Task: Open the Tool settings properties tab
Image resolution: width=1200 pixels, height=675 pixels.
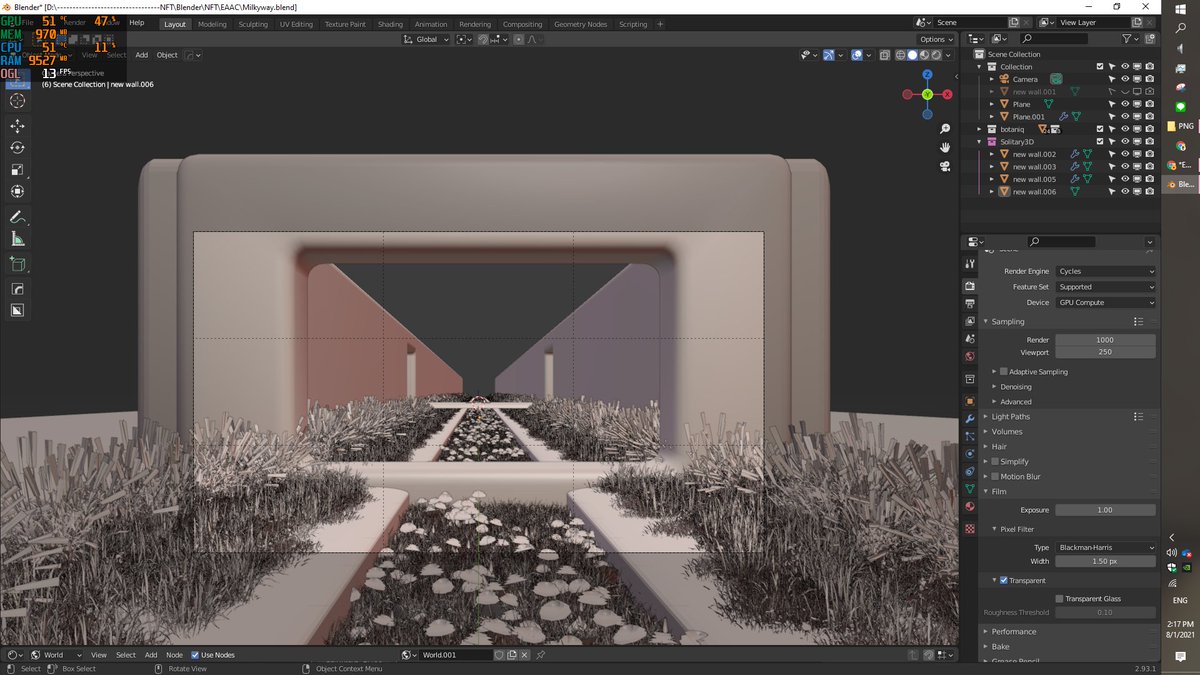Action: 969,264
